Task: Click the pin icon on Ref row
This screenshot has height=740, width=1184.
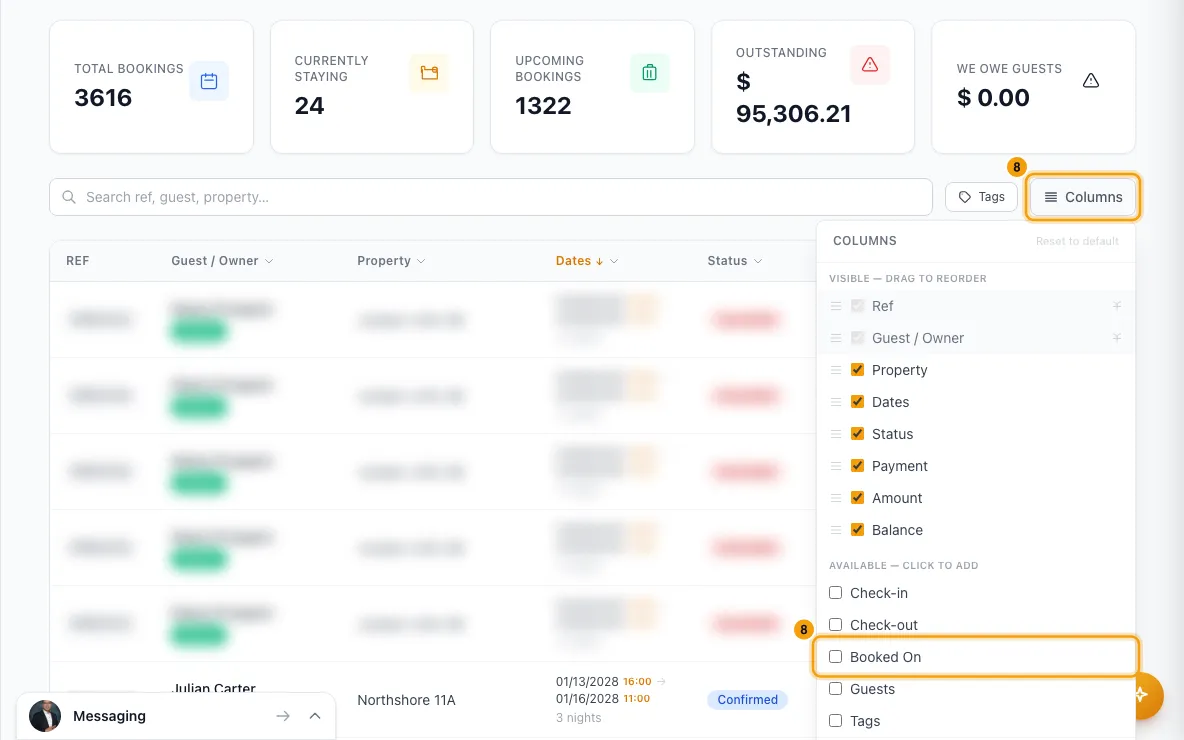Action: [1117, 306]
